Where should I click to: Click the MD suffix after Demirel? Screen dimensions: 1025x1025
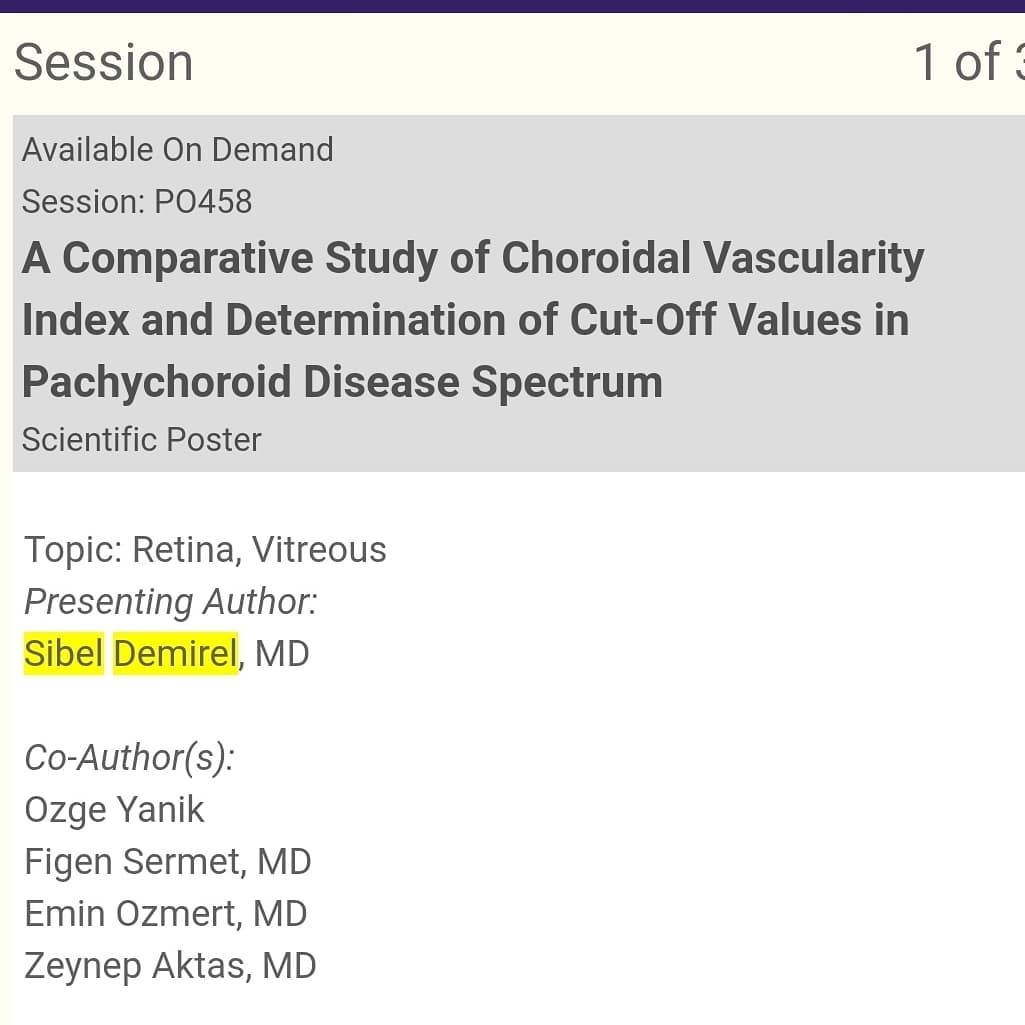282,654
